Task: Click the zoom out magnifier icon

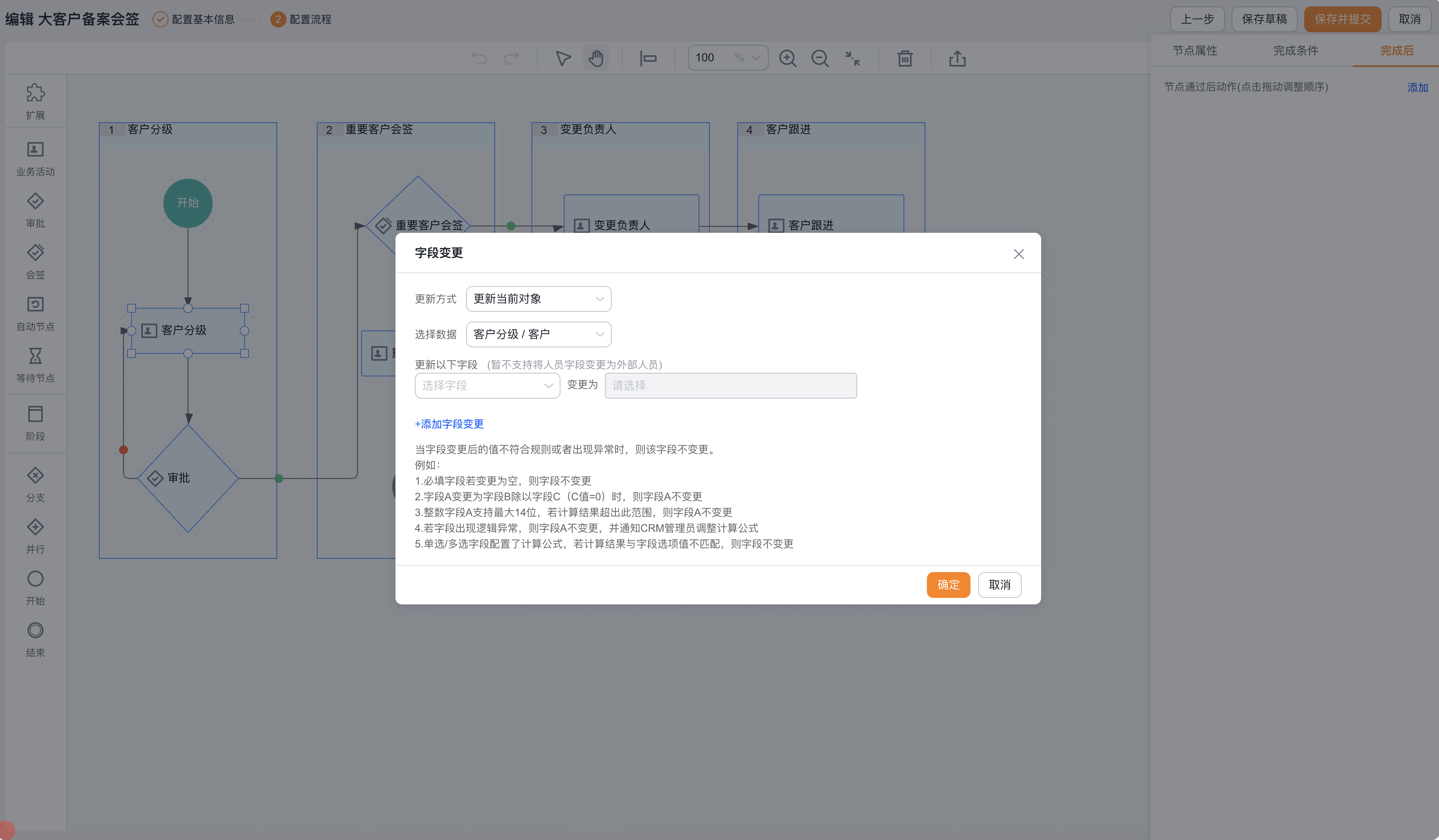Action: 820,58
